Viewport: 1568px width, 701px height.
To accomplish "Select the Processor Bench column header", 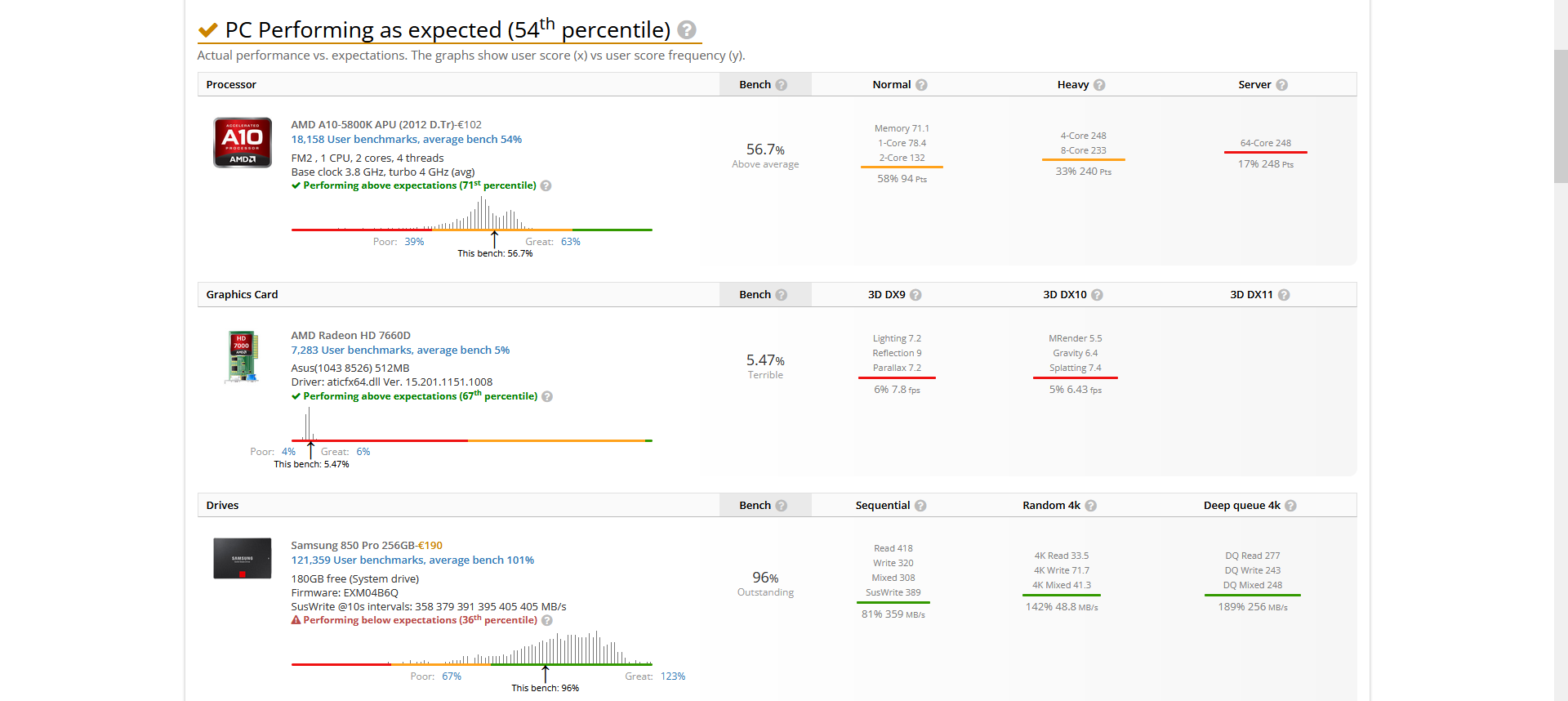I will (755, 85).
